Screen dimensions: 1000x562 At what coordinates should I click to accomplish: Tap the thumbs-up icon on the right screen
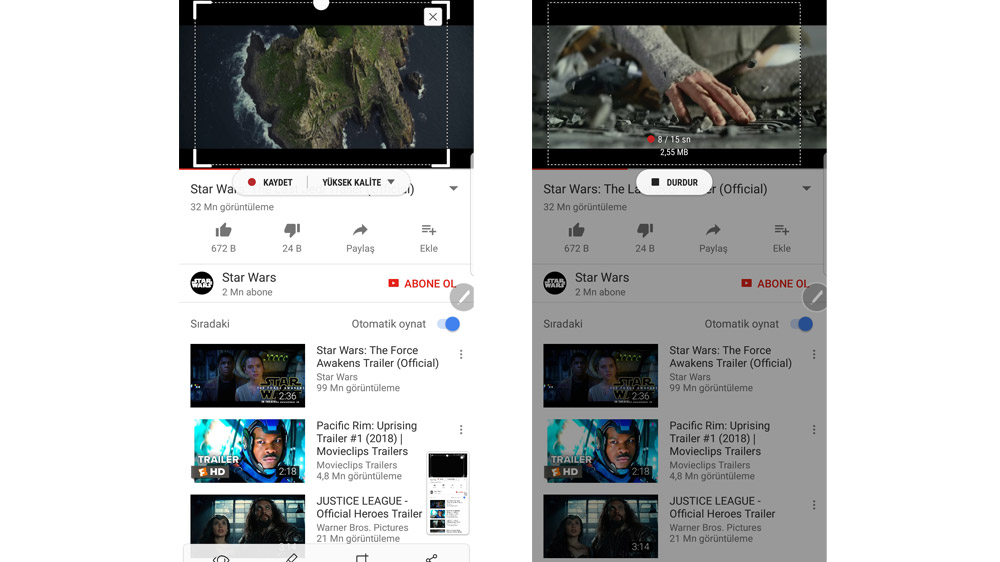(576, 230)
